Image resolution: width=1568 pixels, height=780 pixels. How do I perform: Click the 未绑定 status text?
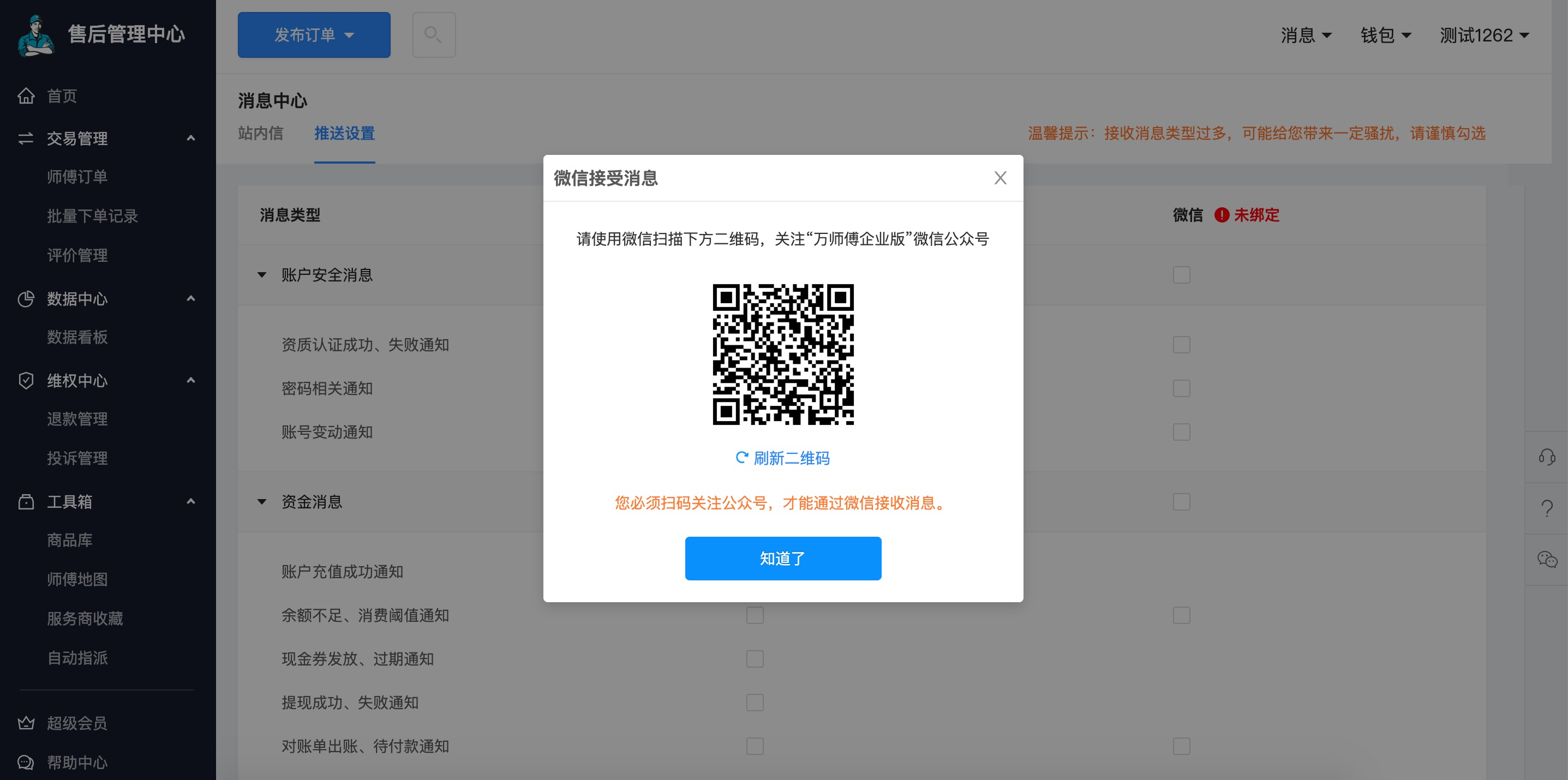click(1256, 215)
